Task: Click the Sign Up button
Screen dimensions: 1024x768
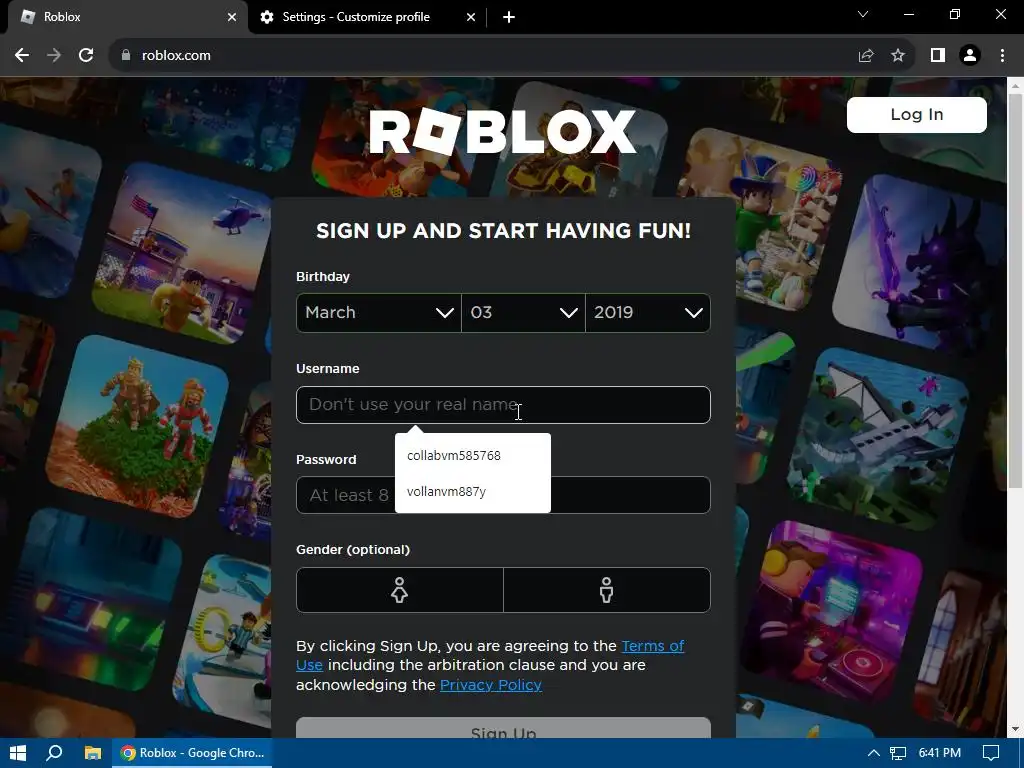Action: tap(503, 728)
